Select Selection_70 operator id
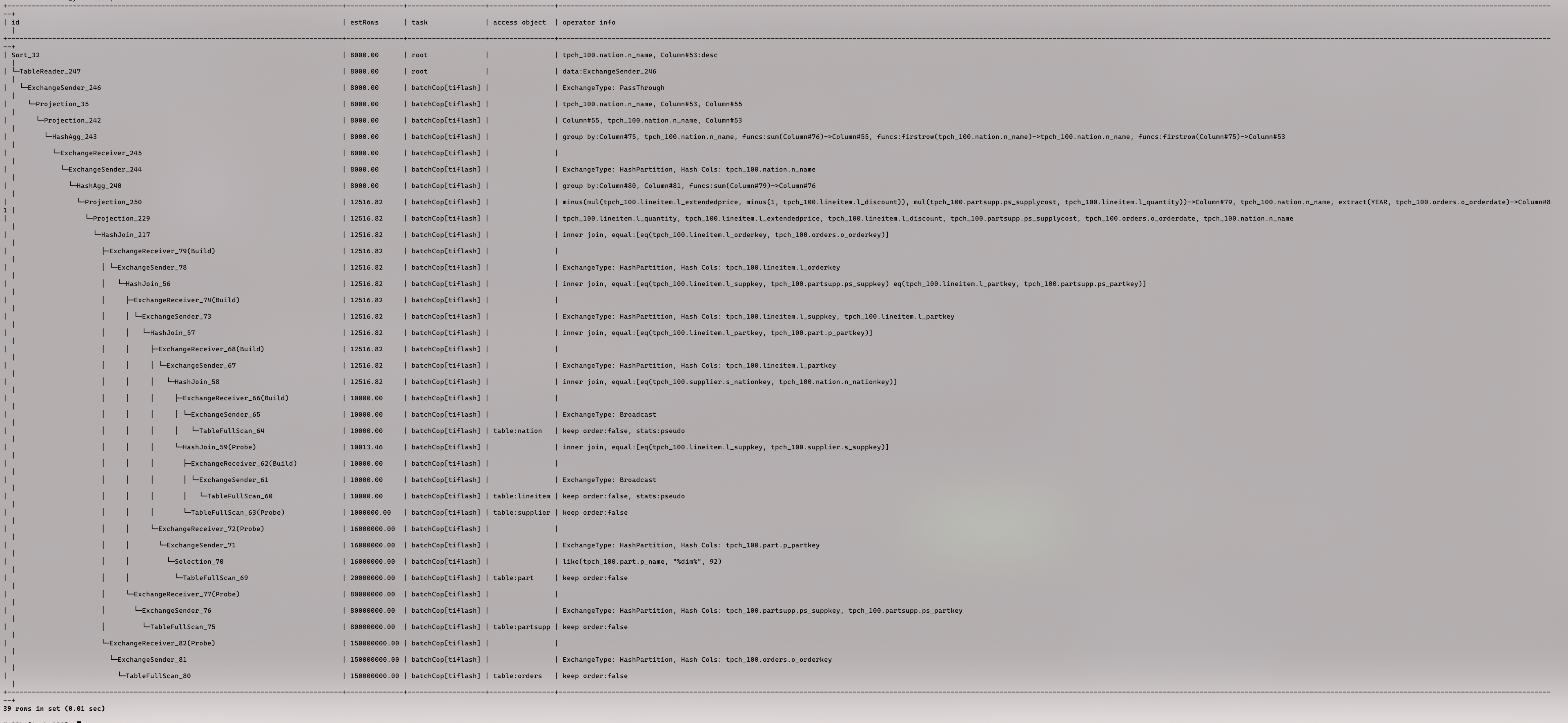The width and height of the screenshot is (1568, 723). 199,562
